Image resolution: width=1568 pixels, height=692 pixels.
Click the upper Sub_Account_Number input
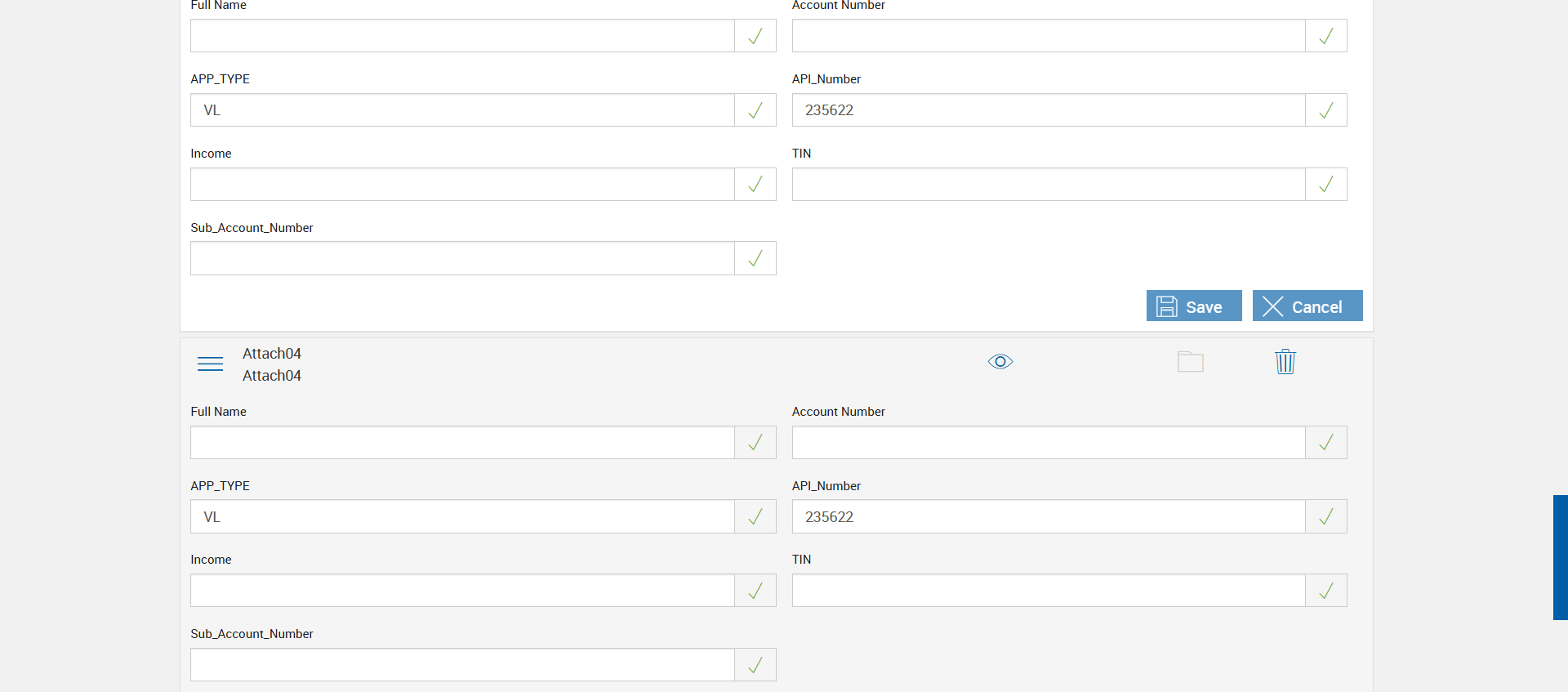[462, 259]
